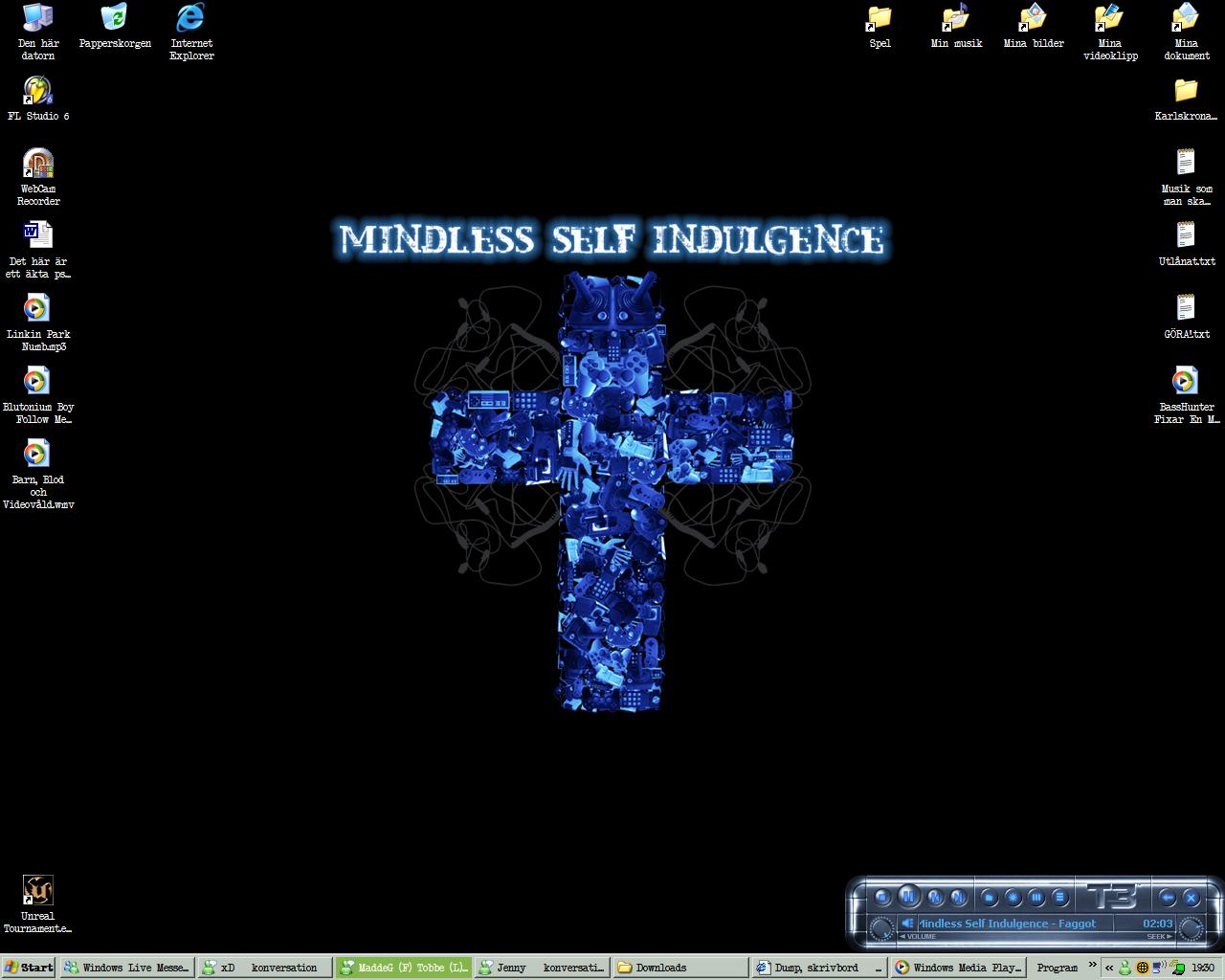Expand hidden system tray icons
Image resolution: width=1225 pixels, height=980 pixels.
1109,968
